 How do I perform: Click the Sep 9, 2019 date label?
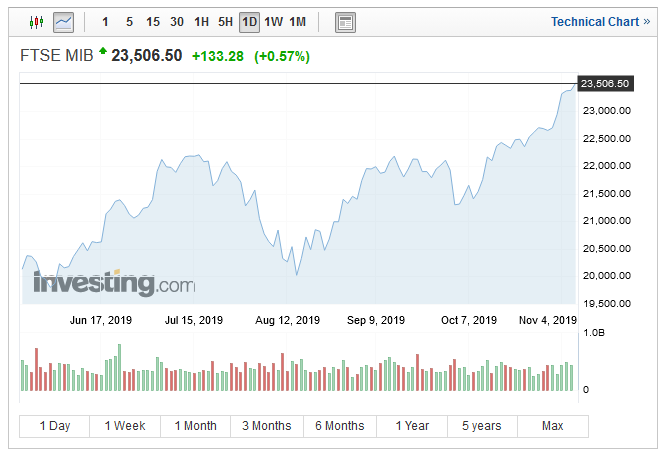click(x=376, y=320)
